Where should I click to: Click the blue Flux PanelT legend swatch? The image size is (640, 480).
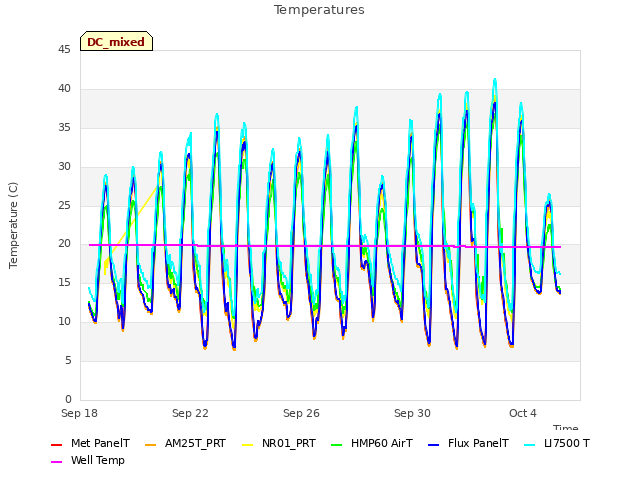coord(433,444)
